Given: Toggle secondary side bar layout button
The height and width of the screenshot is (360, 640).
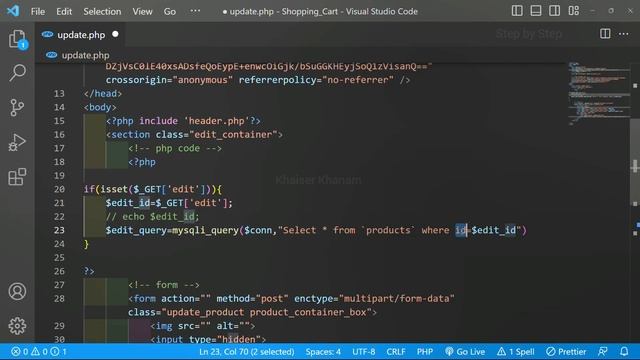Looking at the screenshot, I should [x=554, y=11].
